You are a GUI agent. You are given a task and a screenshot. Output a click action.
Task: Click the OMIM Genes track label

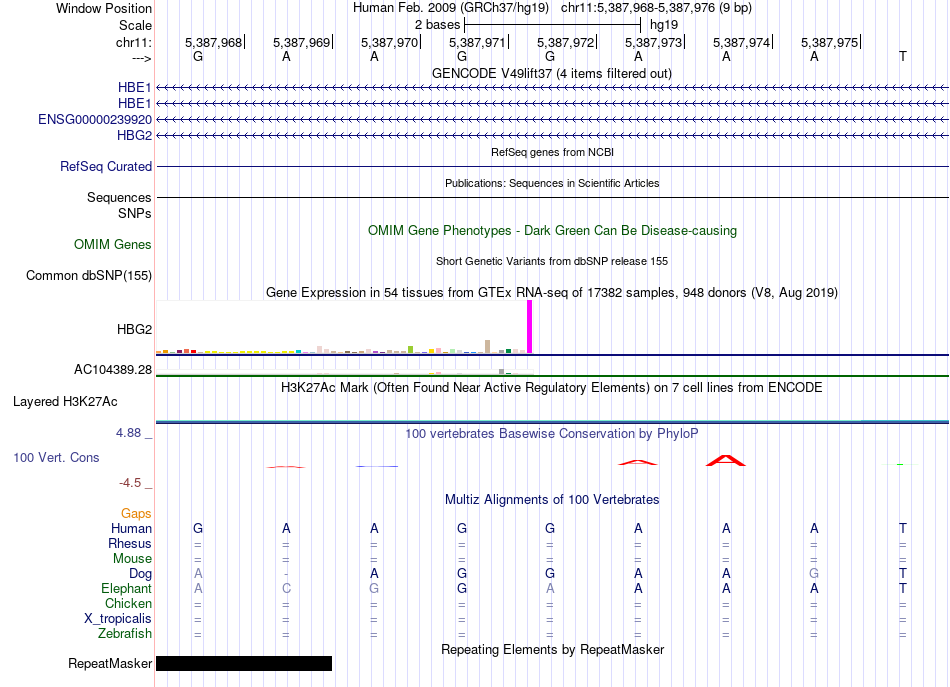coord(113,244)
